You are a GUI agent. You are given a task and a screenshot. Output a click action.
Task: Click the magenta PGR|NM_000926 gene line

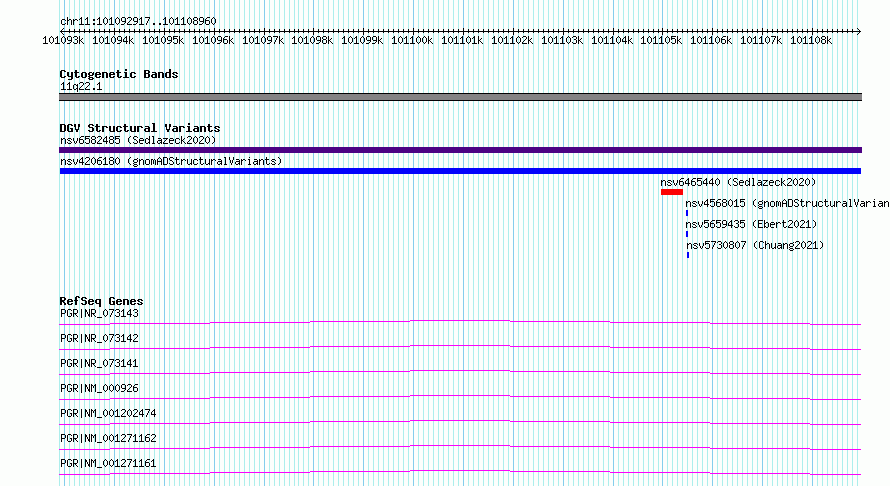(x=460, y=397)
